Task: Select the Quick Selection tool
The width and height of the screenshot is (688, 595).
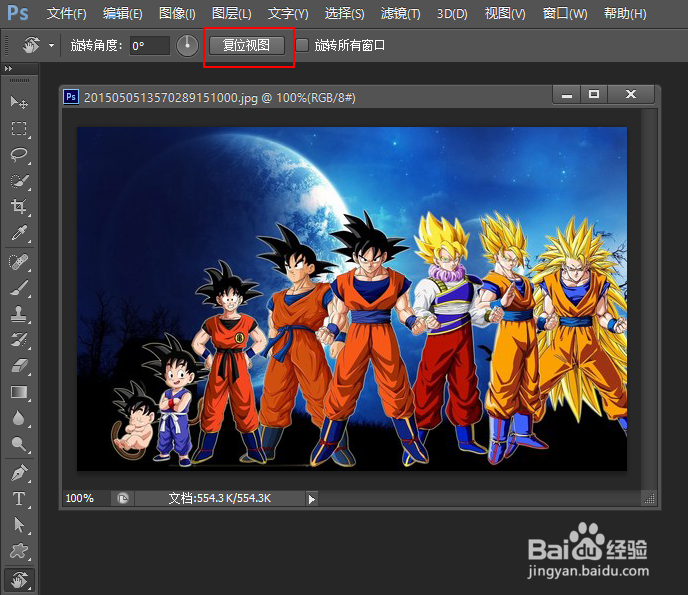Action: 19,181
